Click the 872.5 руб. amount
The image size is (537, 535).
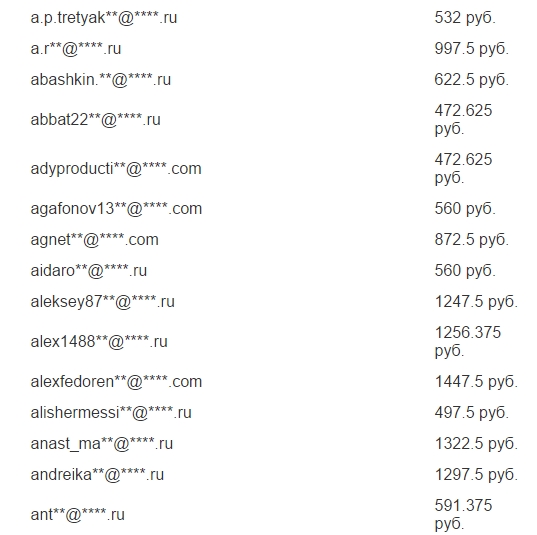click(x=471, y=240)
